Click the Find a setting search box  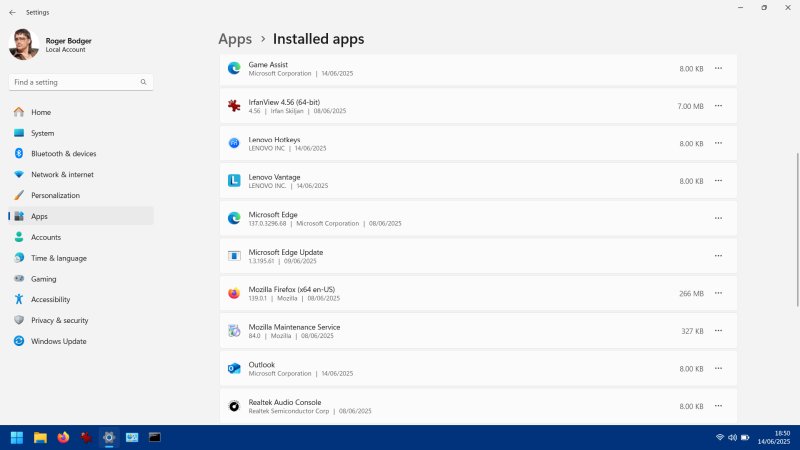[81, 82]
